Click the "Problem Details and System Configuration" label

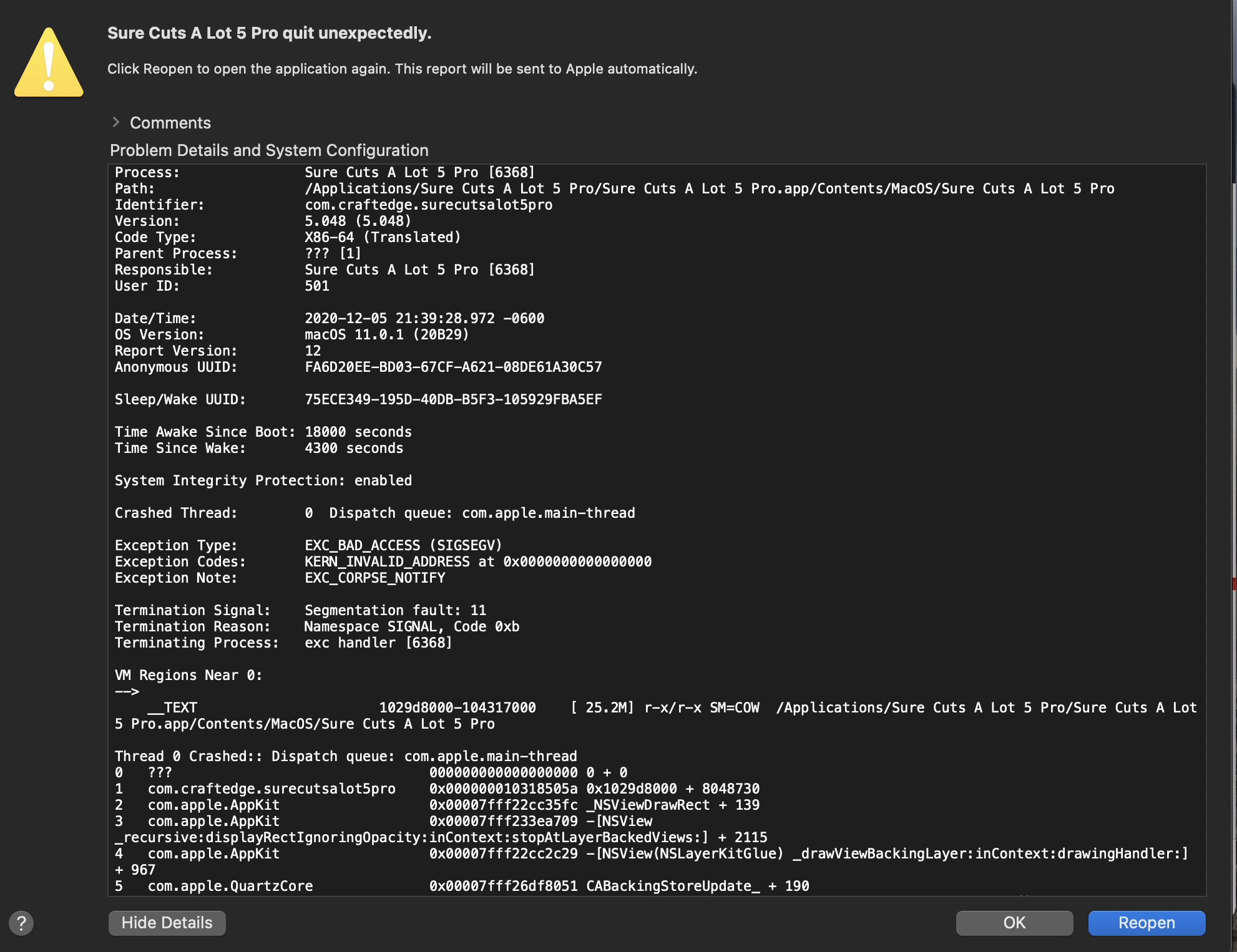click(x=269, y=150)
